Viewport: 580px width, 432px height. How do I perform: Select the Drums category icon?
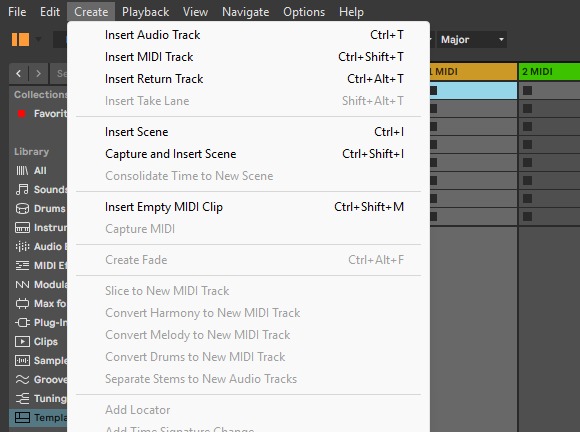click(22, 209)
